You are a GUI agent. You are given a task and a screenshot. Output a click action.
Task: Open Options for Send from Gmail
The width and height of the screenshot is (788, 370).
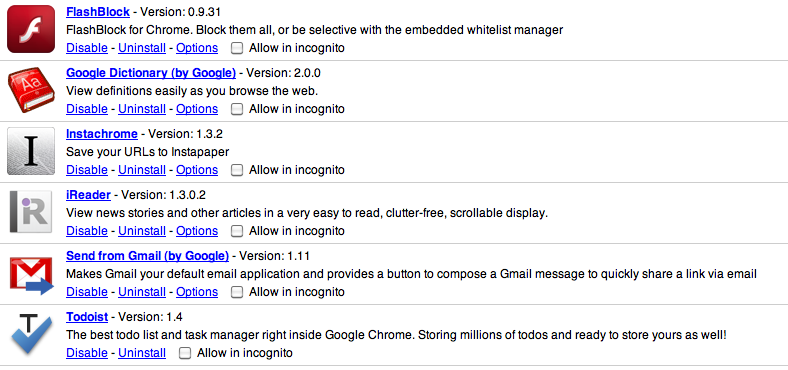point(197,292)
